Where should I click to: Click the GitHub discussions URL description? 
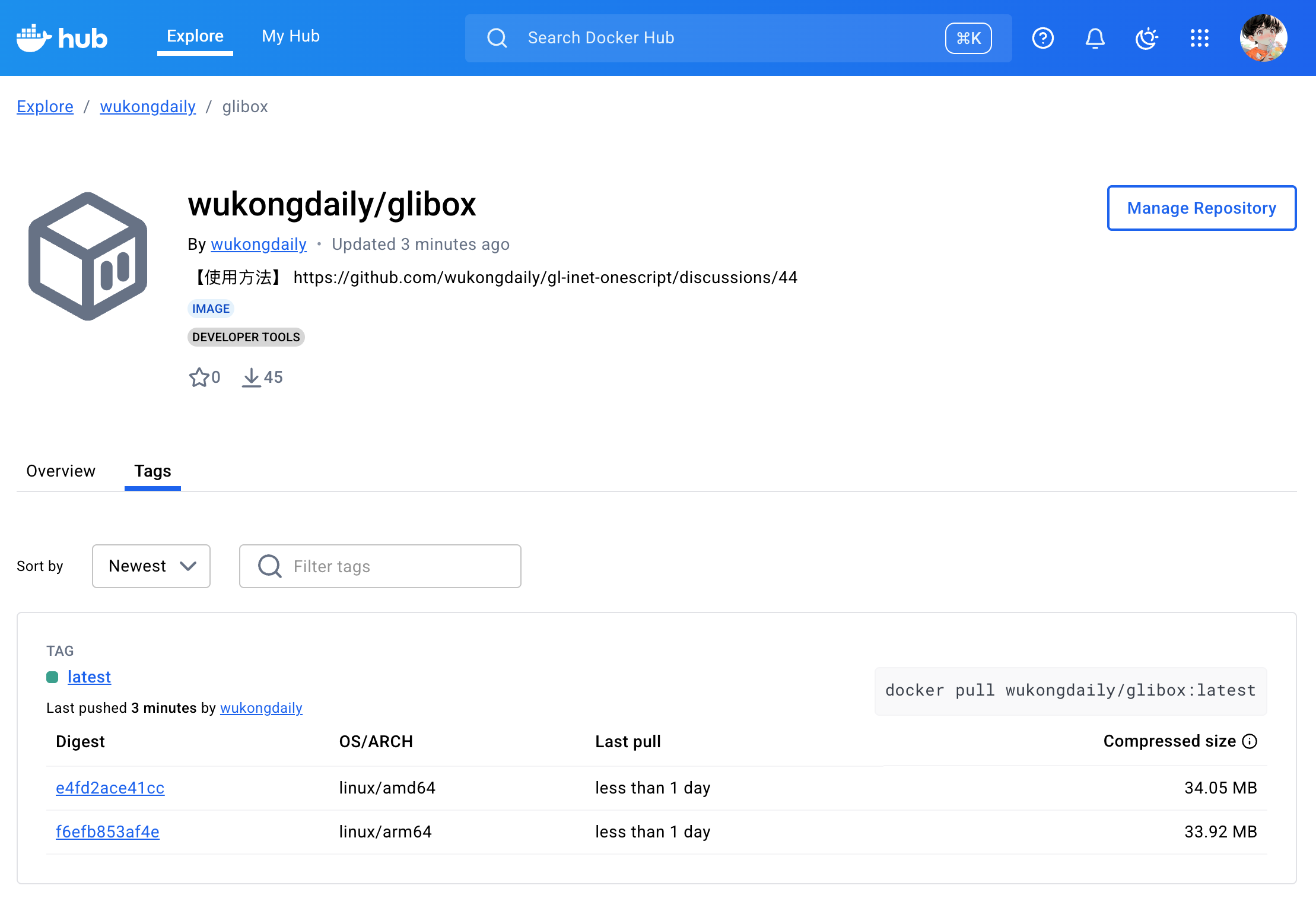point(545,277)
